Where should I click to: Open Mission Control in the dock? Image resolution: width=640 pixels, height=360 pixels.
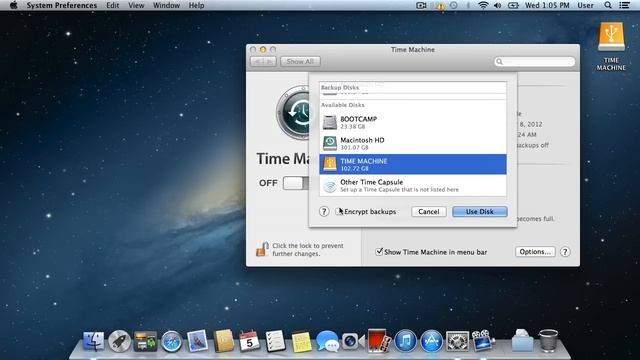(145, 341)
